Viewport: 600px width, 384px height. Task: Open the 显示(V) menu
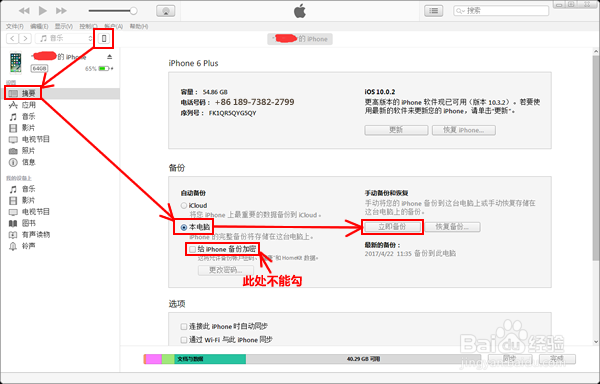(64, 26)
